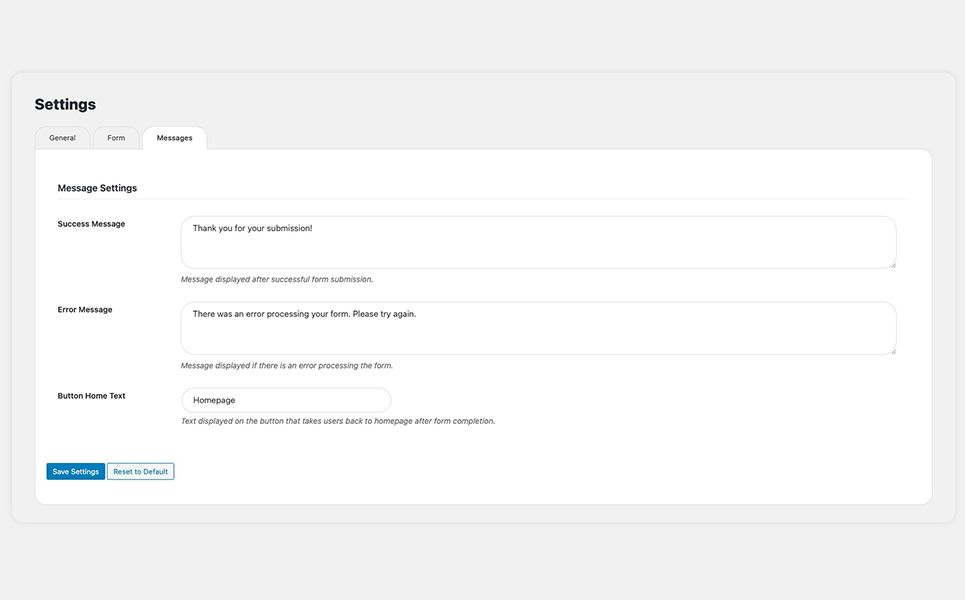Click the Message Settings section heading

(97, 188)
